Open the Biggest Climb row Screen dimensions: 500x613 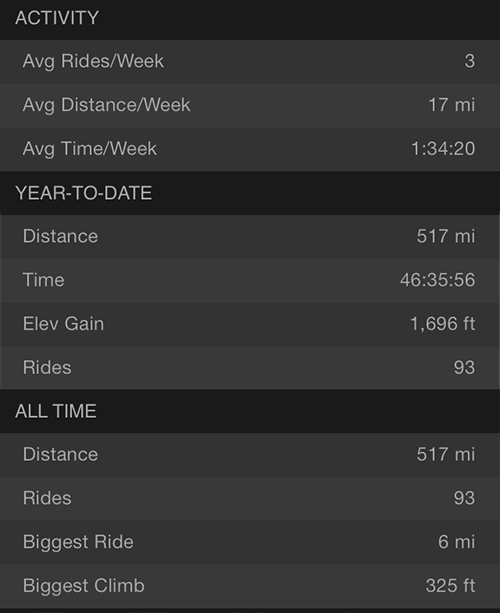point(250,586)
